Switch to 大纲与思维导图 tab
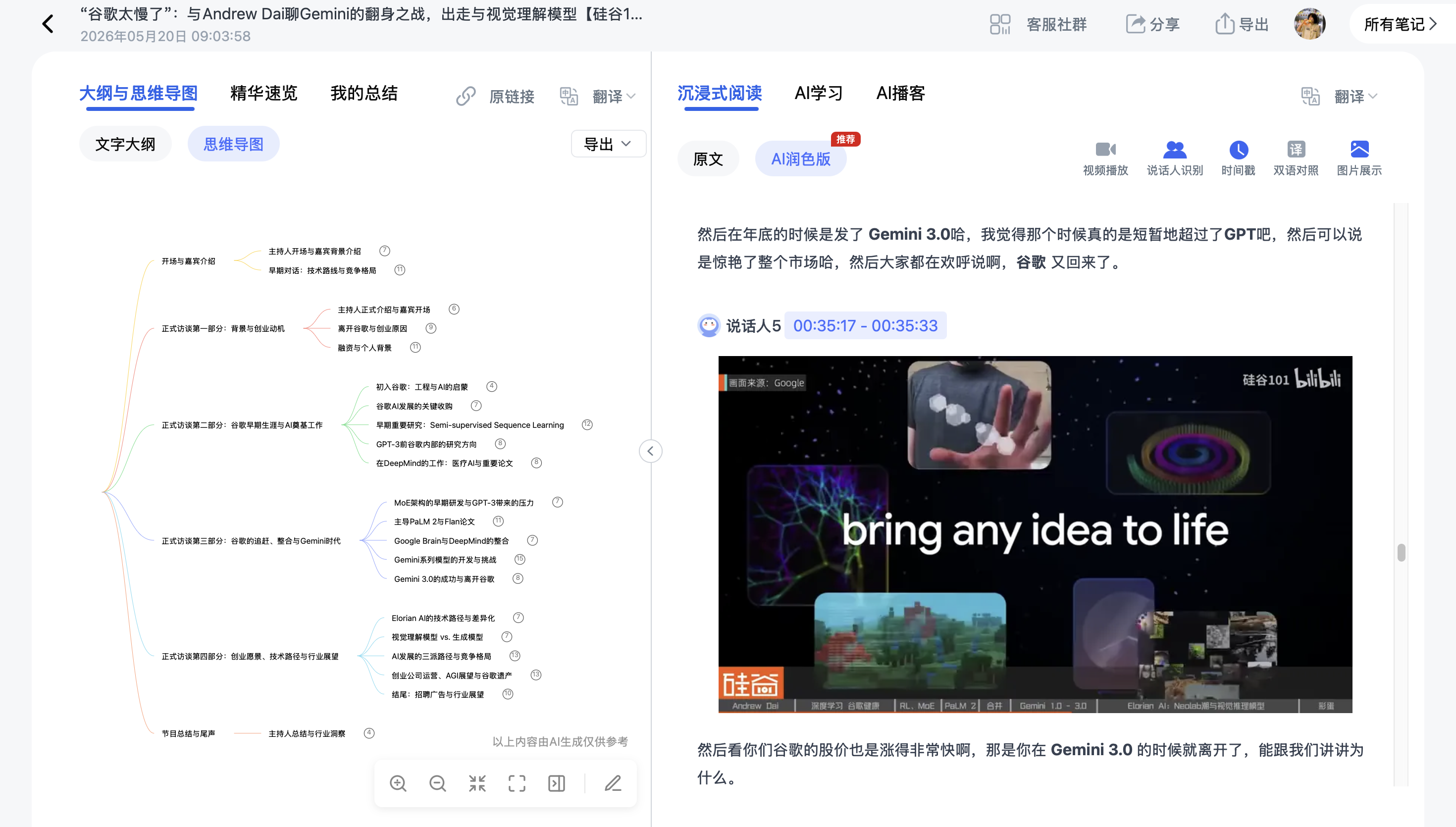This screenshot has width=1456, height=827. click(139, 93)
